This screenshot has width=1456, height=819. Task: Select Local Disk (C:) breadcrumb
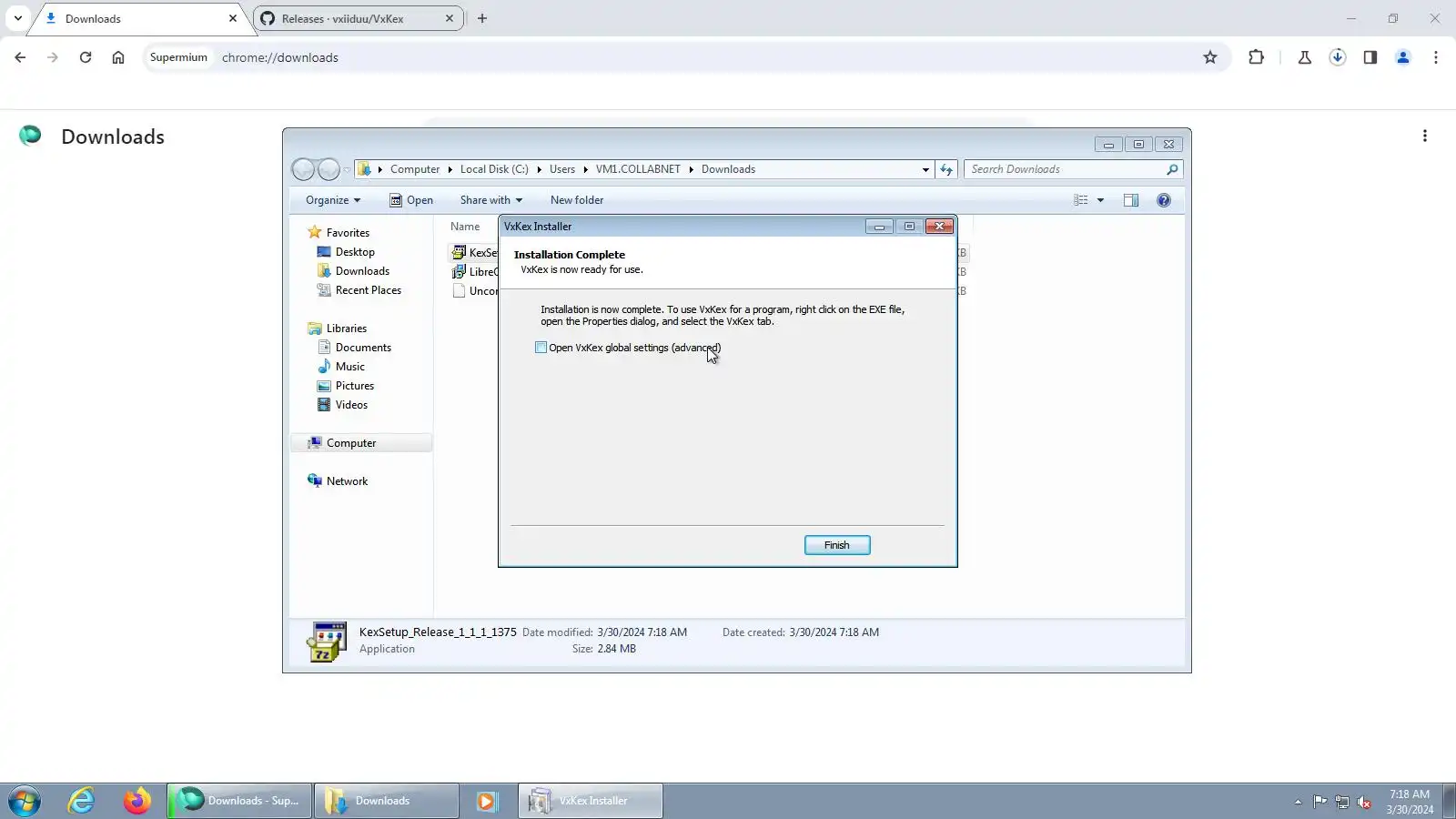494,169
